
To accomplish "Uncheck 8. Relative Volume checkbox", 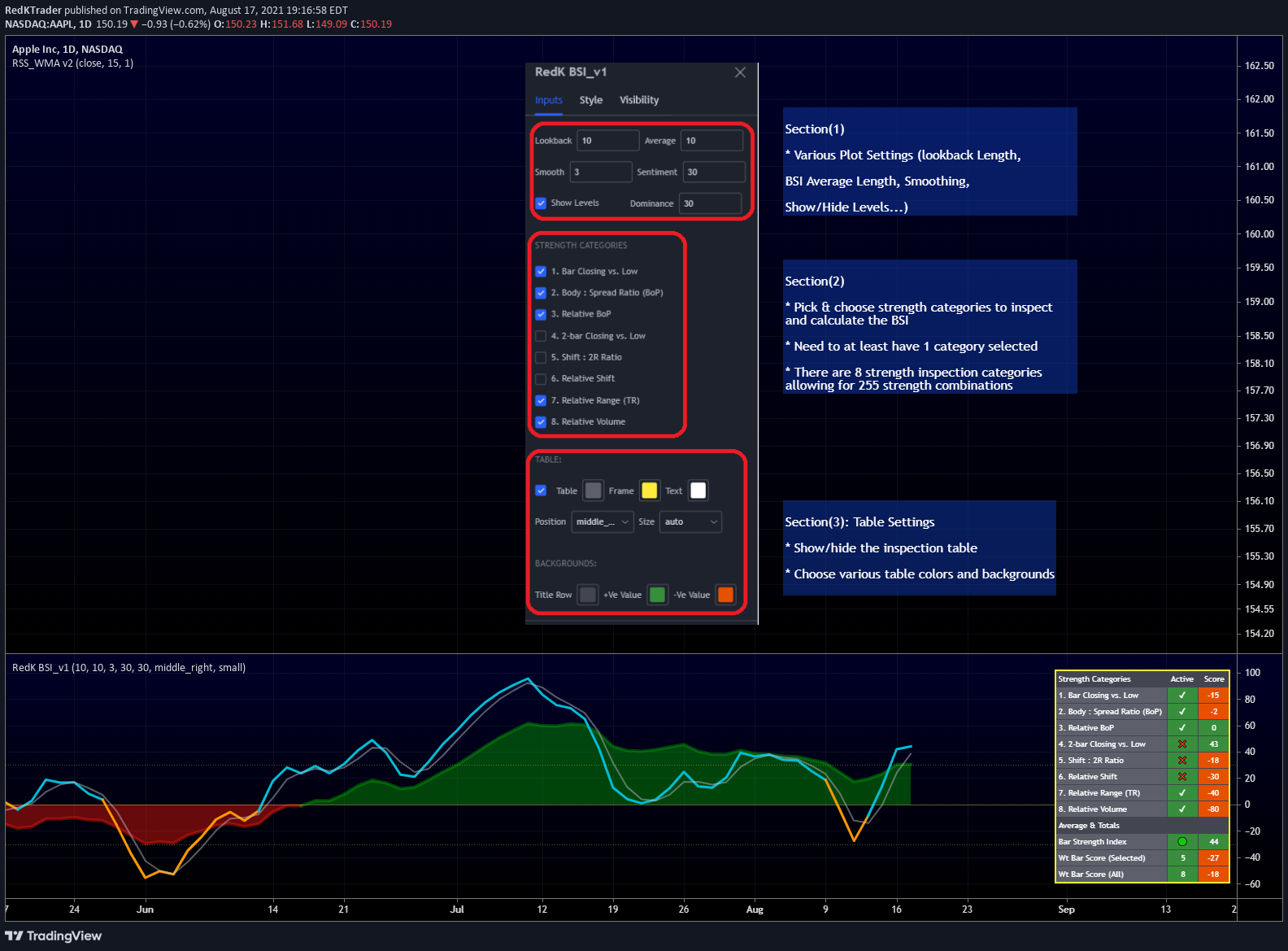I will 541,421.
